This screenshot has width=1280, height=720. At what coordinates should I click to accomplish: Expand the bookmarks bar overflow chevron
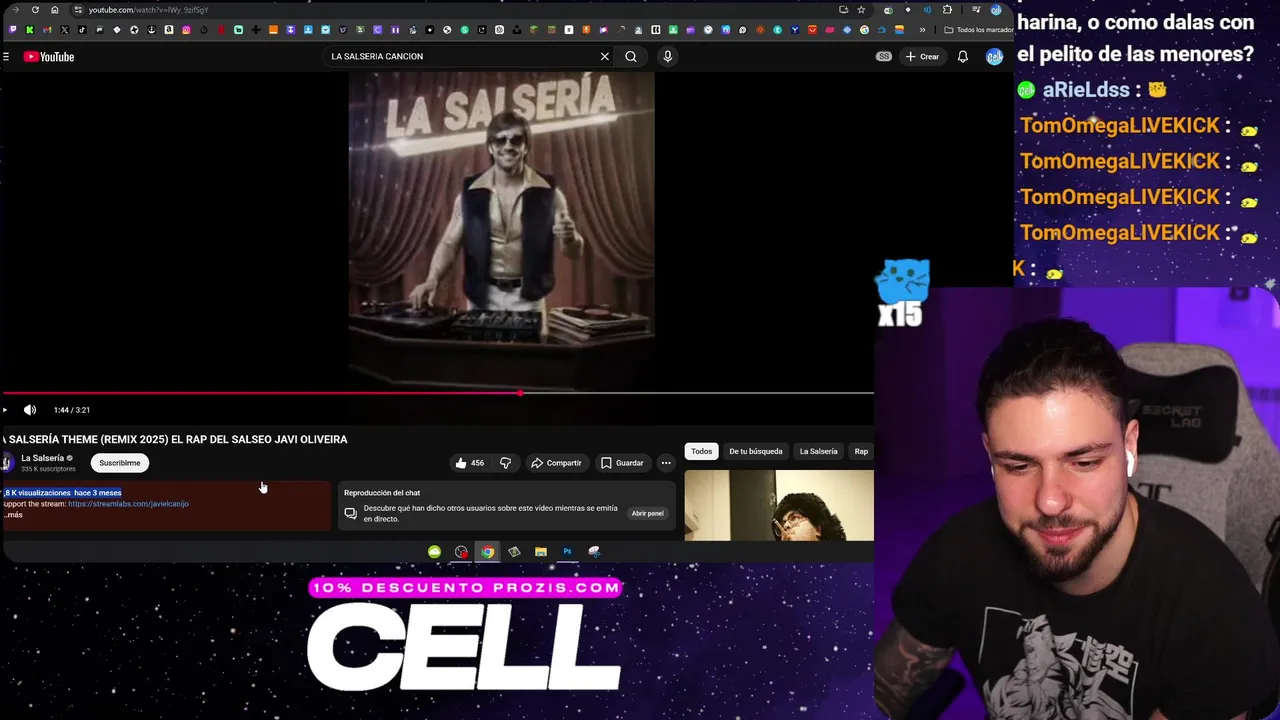[922, 30]
